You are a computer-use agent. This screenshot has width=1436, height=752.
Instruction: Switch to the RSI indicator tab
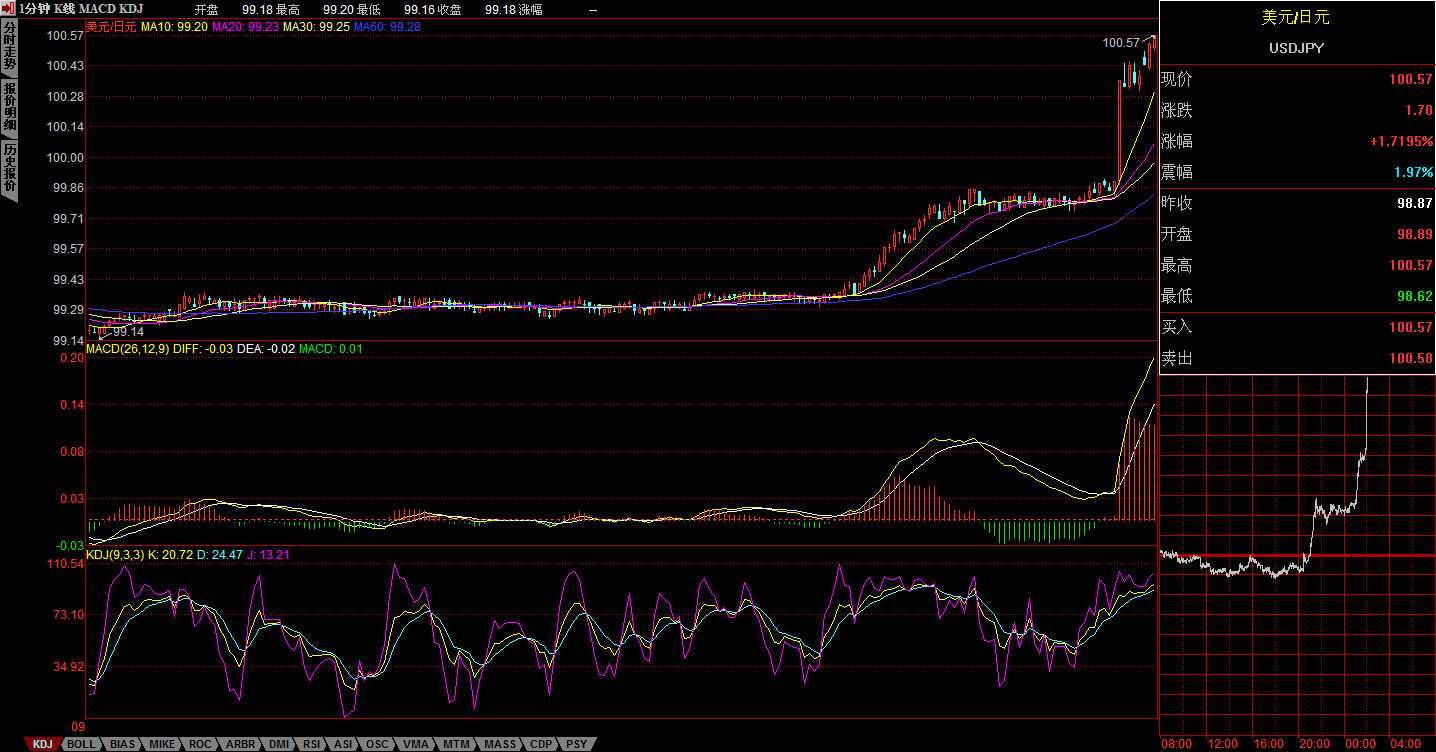[312, 745]
